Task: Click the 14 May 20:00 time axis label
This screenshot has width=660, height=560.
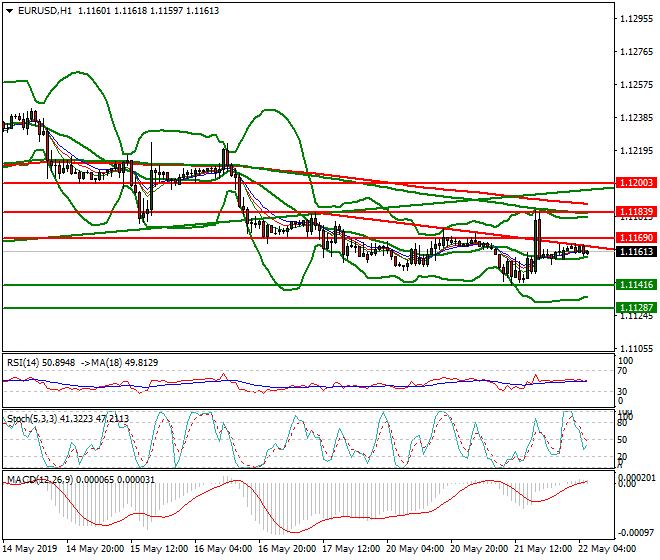Action: click(x=96, y=549)
